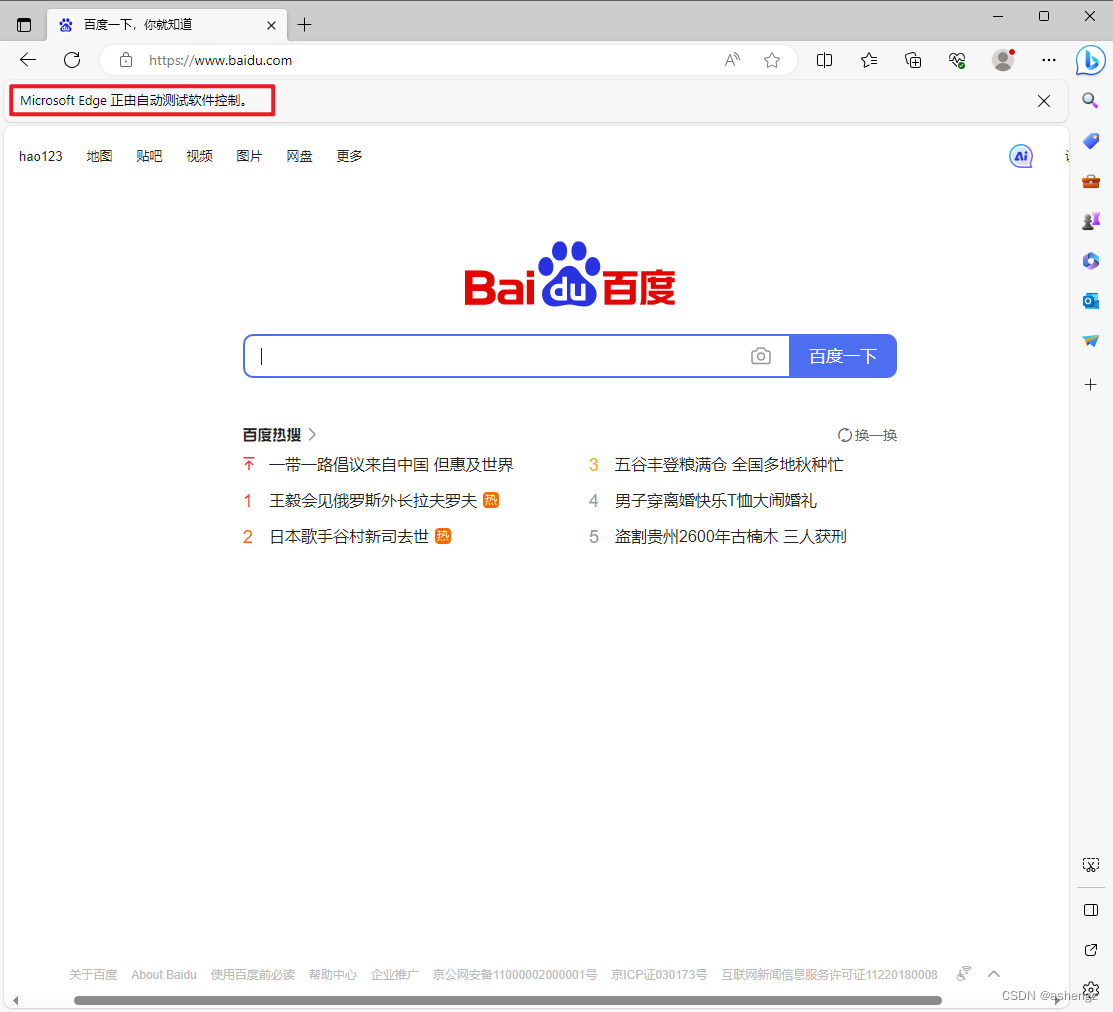Open 一带一路倡议来自中国 但惠及世界 headline

point(391,465)
